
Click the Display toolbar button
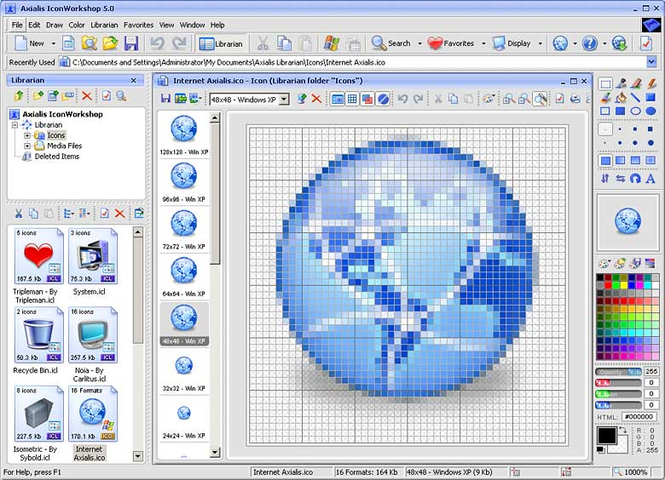511,43
